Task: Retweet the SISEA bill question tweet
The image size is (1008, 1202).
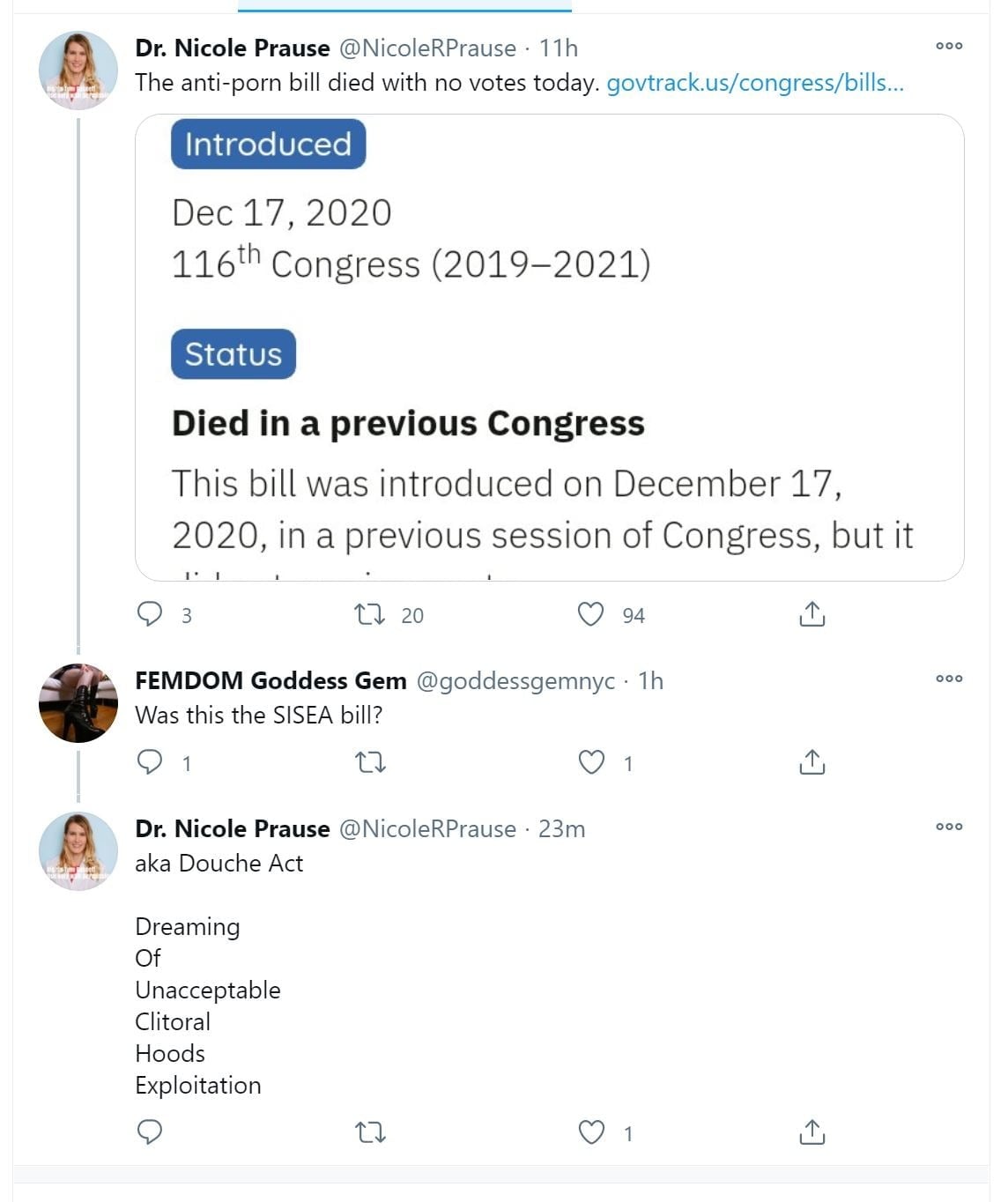Action: [x=370, y=761]
